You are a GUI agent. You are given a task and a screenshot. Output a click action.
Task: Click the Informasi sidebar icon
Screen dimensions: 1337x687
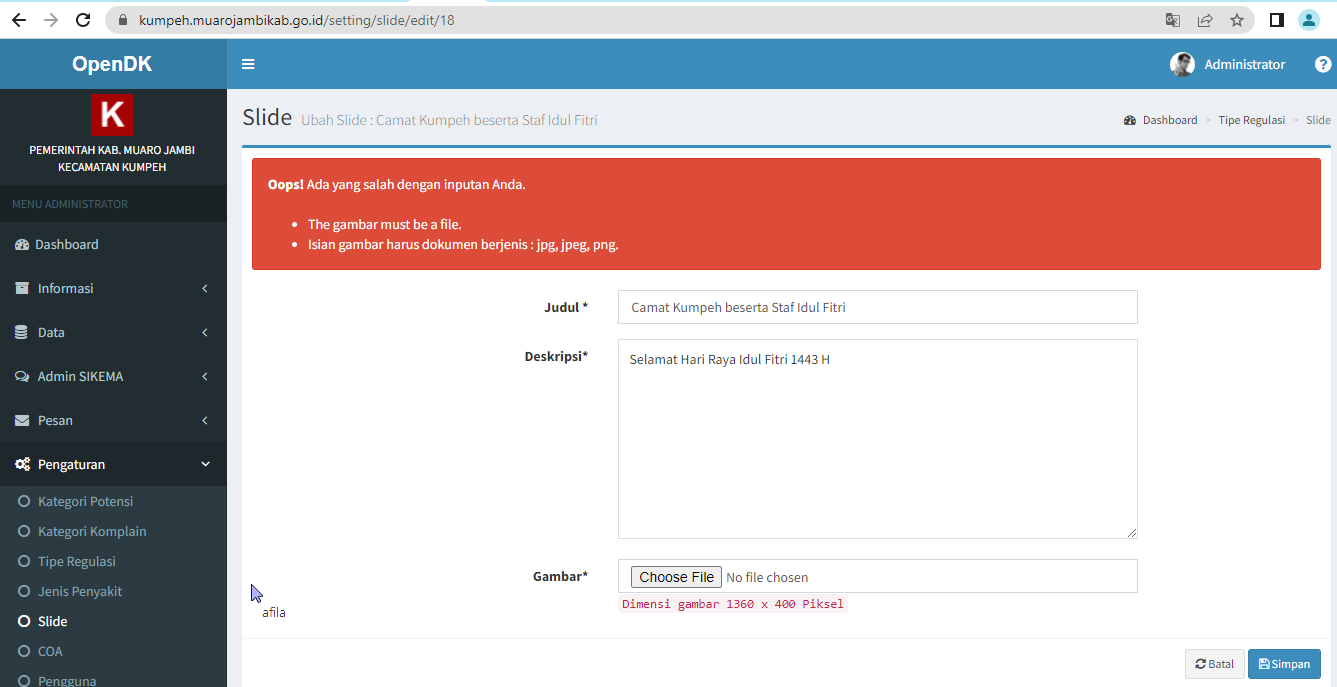tap(21, 288)
